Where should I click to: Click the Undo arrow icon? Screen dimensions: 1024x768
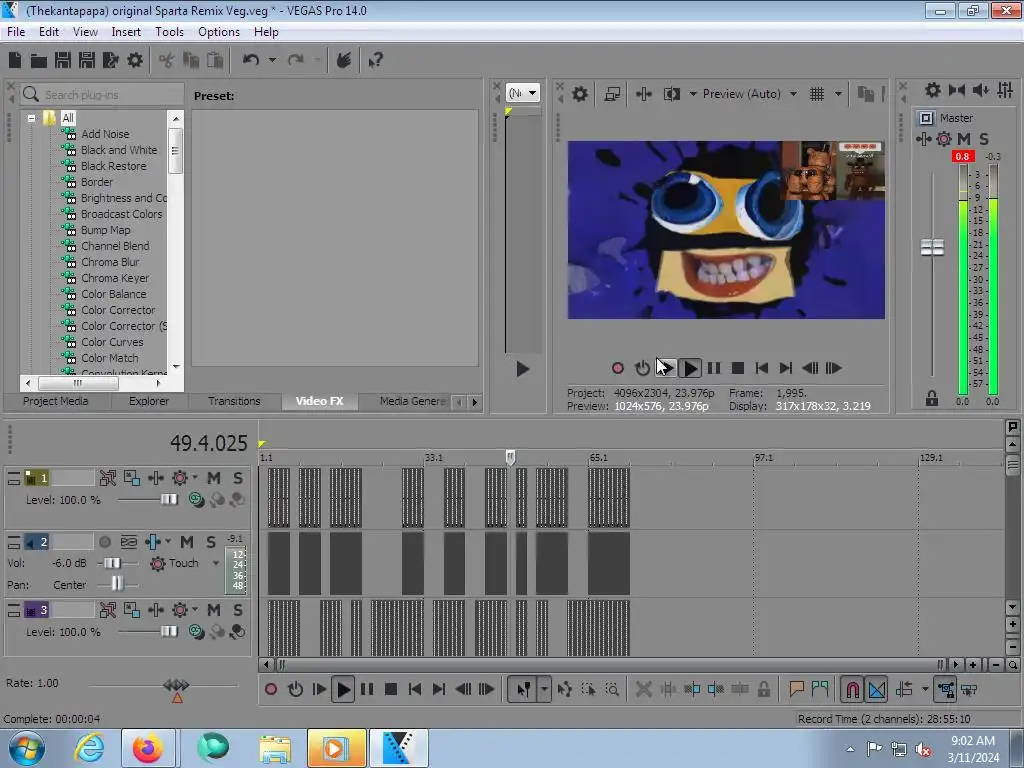pos(251,60)
